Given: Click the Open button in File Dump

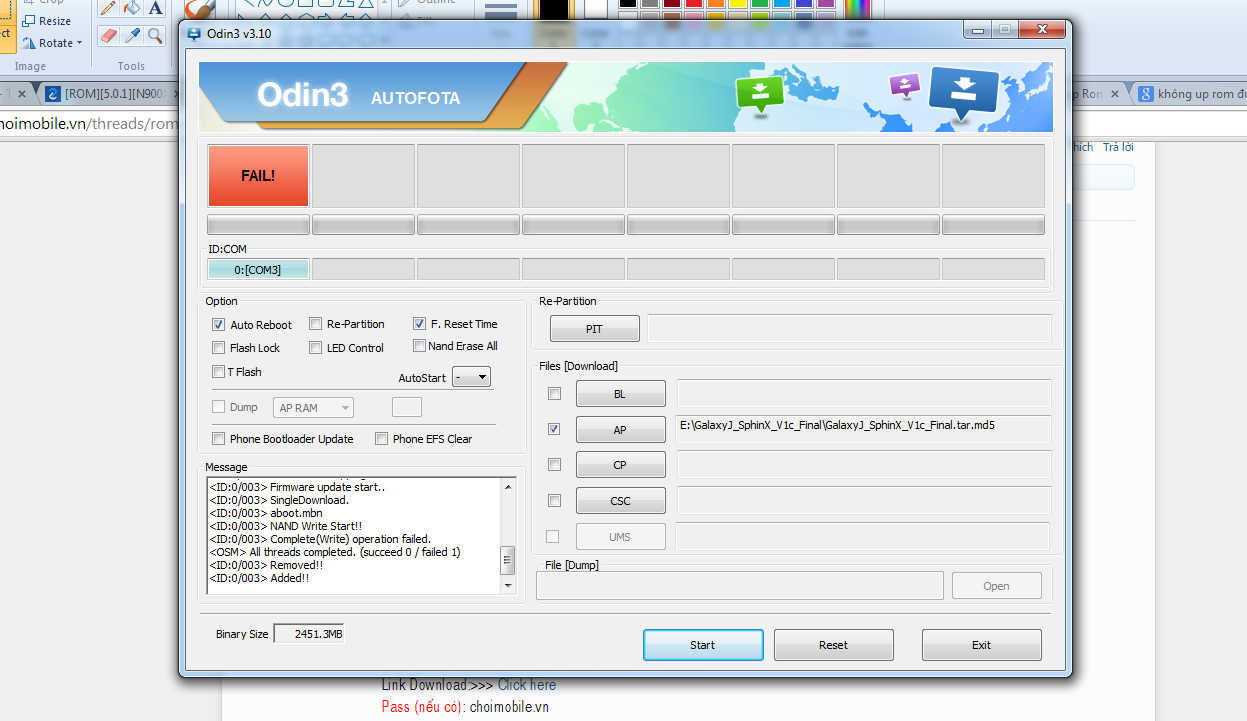Looking at the screenshot, I should point(996,586).
